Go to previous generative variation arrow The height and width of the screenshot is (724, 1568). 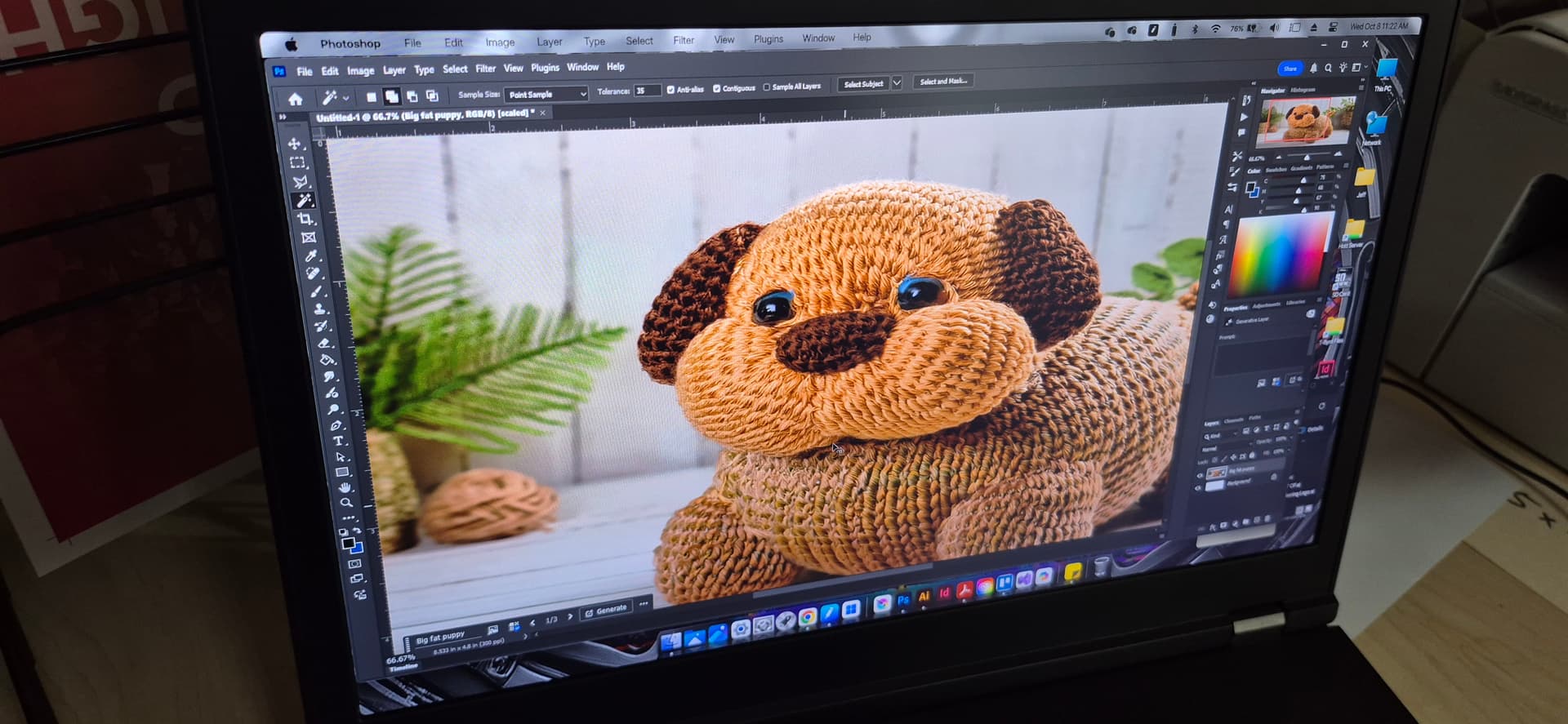coord(532,624)
